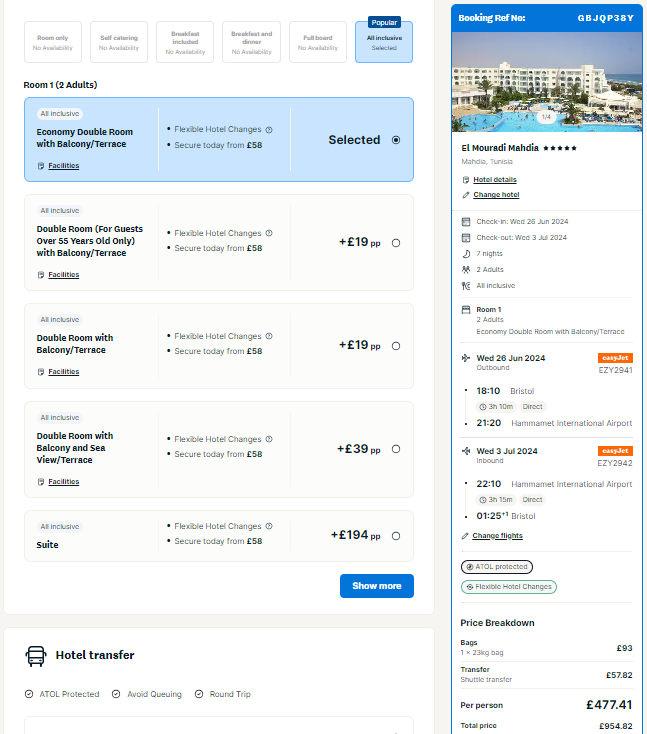Viewport: 647px width, 734px height.
Task: Open Facilities link for the Over 55 room
Action: [x=64, y=275]
